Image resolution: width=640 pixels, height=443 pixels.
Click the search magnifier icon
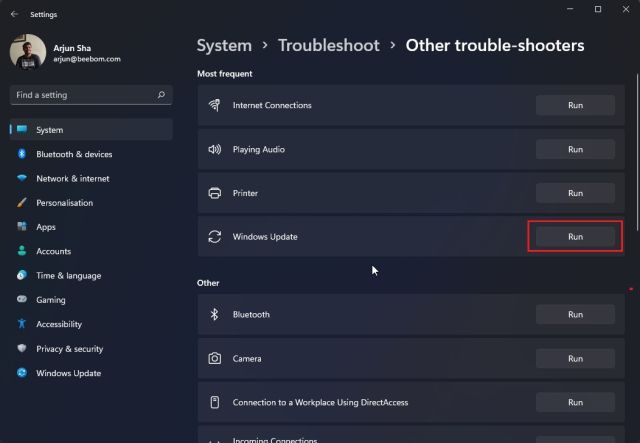pyautogui.click(x=161, y=95)
